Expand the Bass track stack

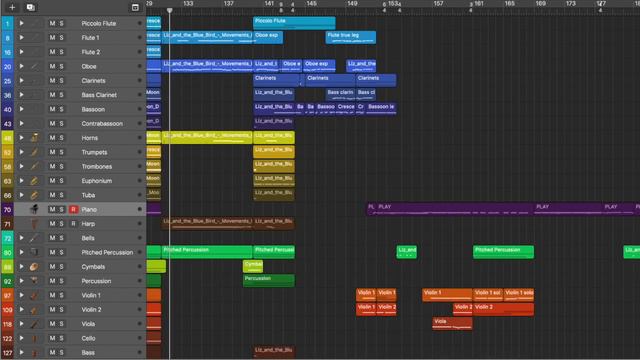tap(21, 352)
